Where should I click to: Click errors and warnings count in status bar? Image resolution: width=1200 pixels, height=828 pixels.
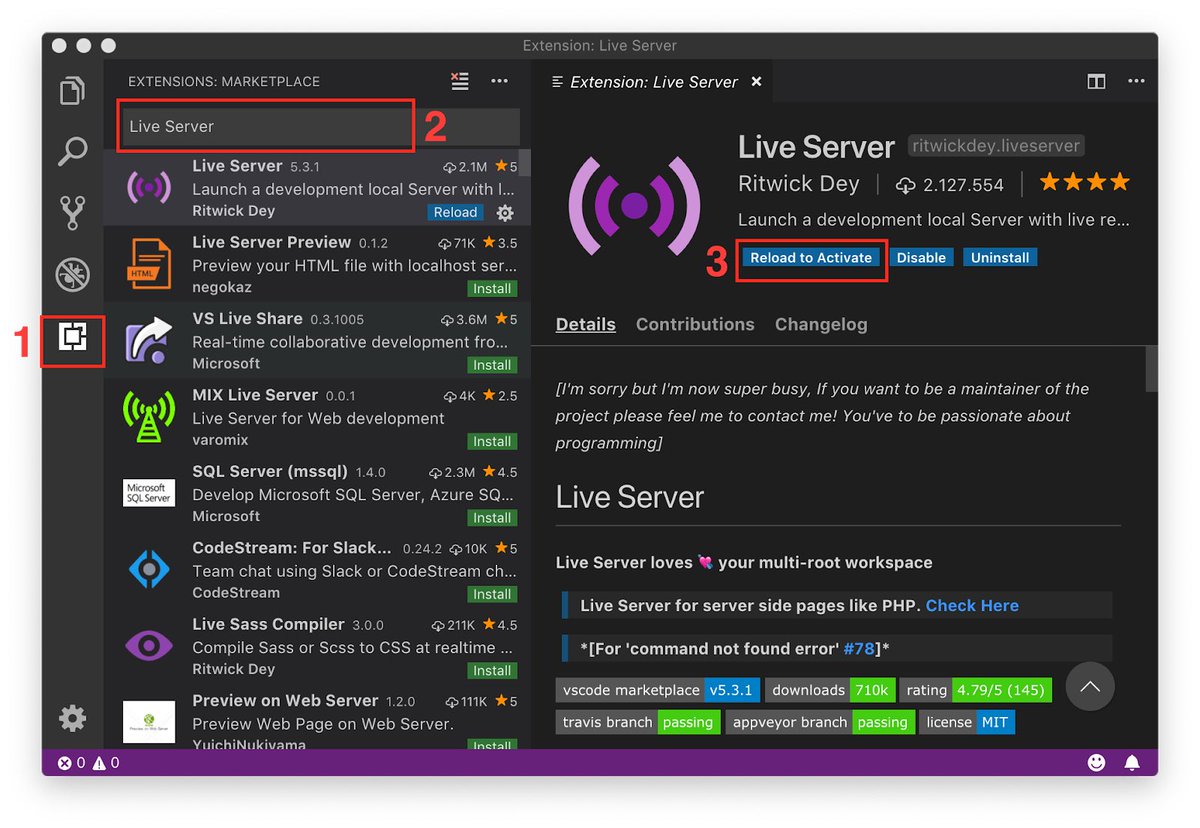tap(88, 762)
